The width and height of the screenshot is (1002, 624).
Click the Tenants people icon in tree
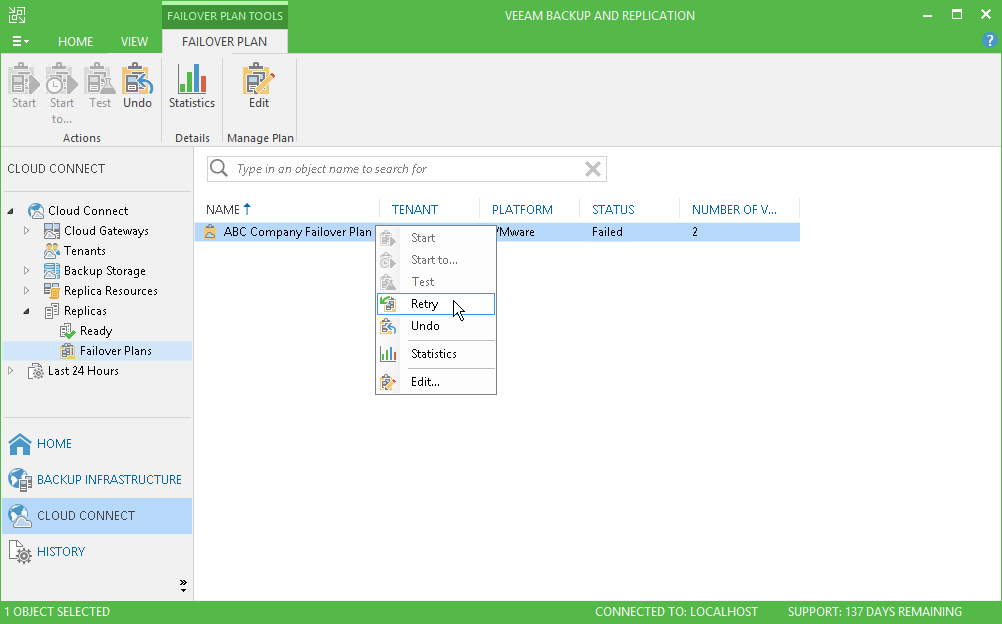52,251
